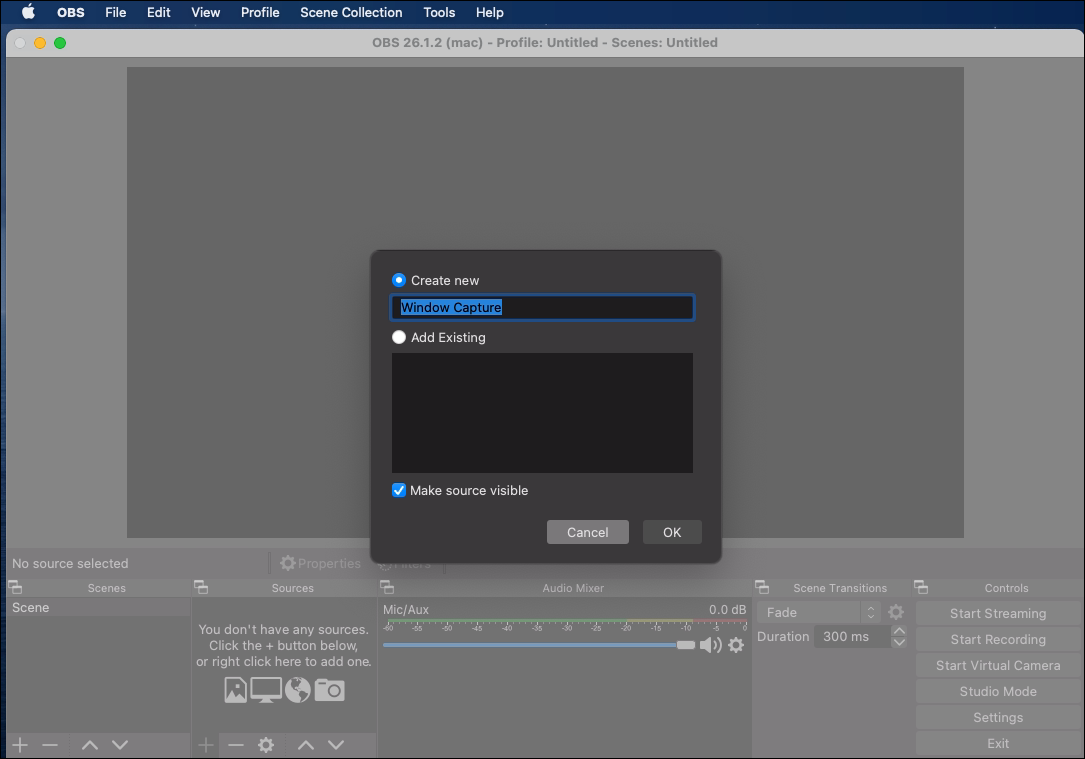Select the Add Existing radio button

click(399, 337)
